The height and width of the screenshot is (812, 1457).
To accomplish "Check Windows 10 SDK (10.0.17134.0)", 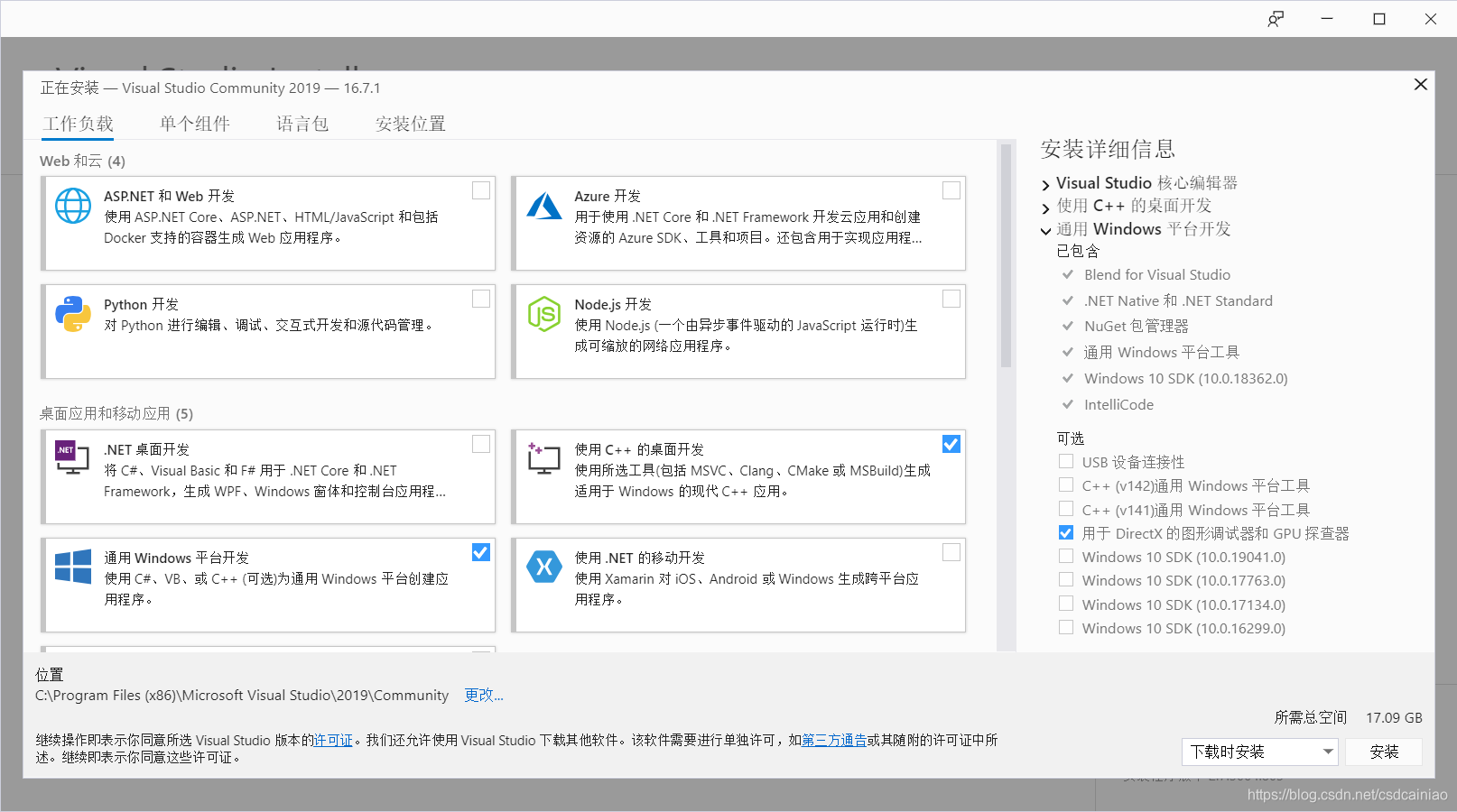I will pos(1066,604).
